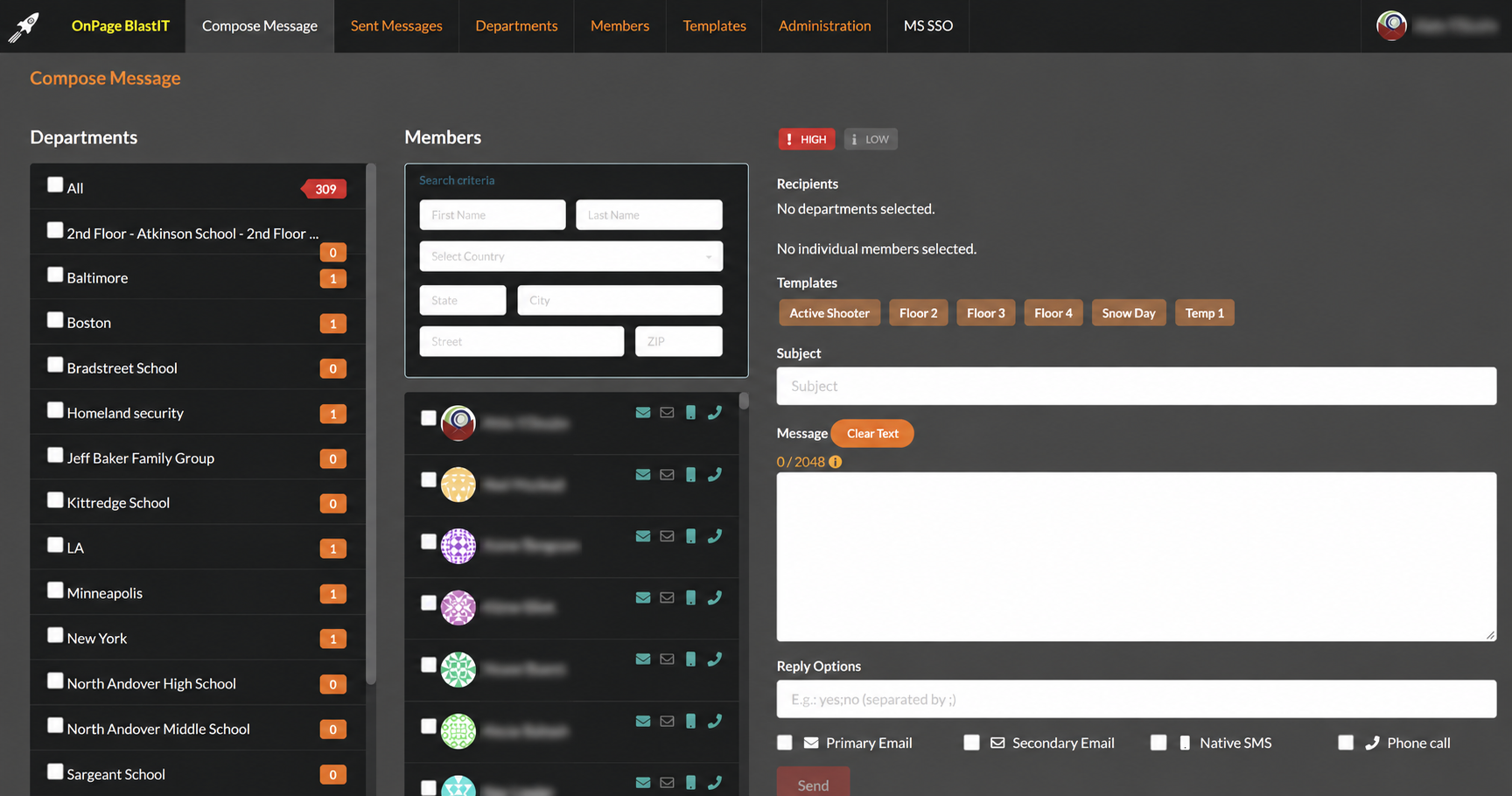
Task: Click the Clear Text button
Action: [872, 433]
